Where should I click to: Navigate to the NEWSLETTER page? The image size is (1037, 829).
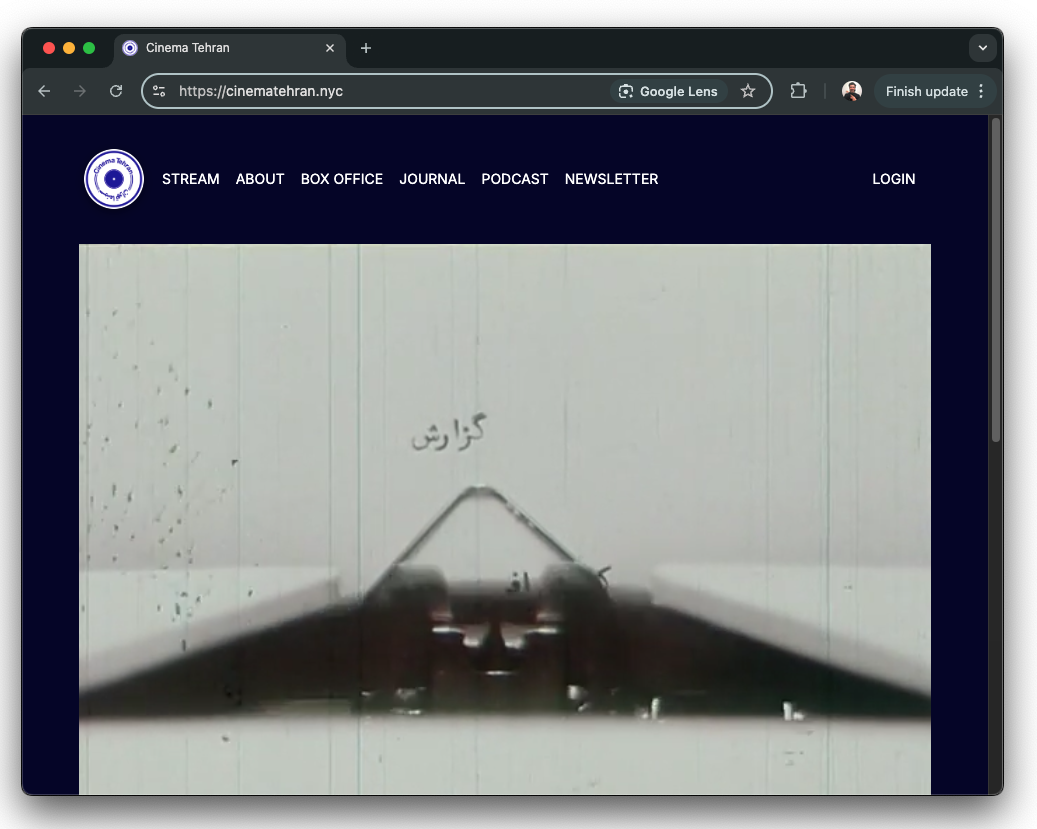coord(611,179)
